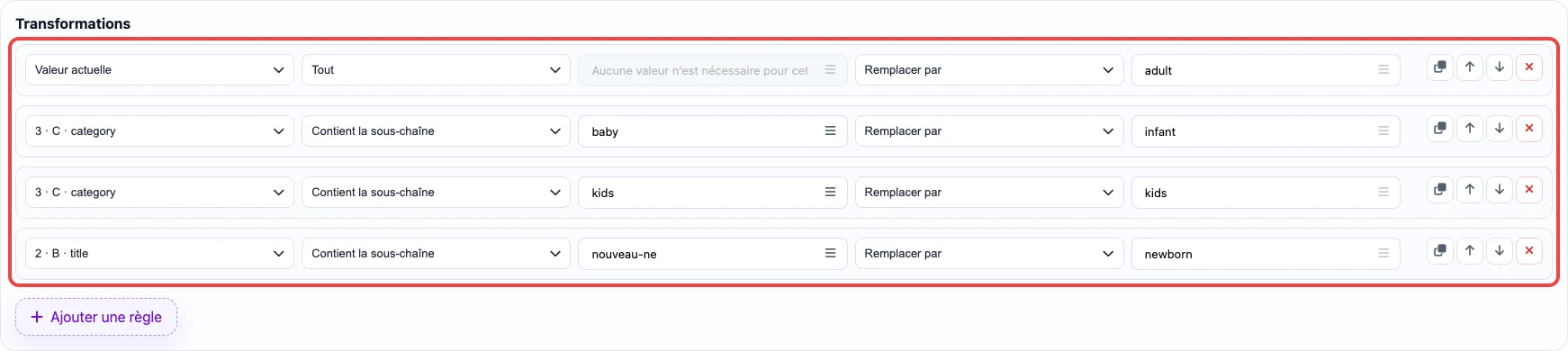The image size is (1568, 351).
Task: Open menu icon in 'adult' field
Action: 1383,70
